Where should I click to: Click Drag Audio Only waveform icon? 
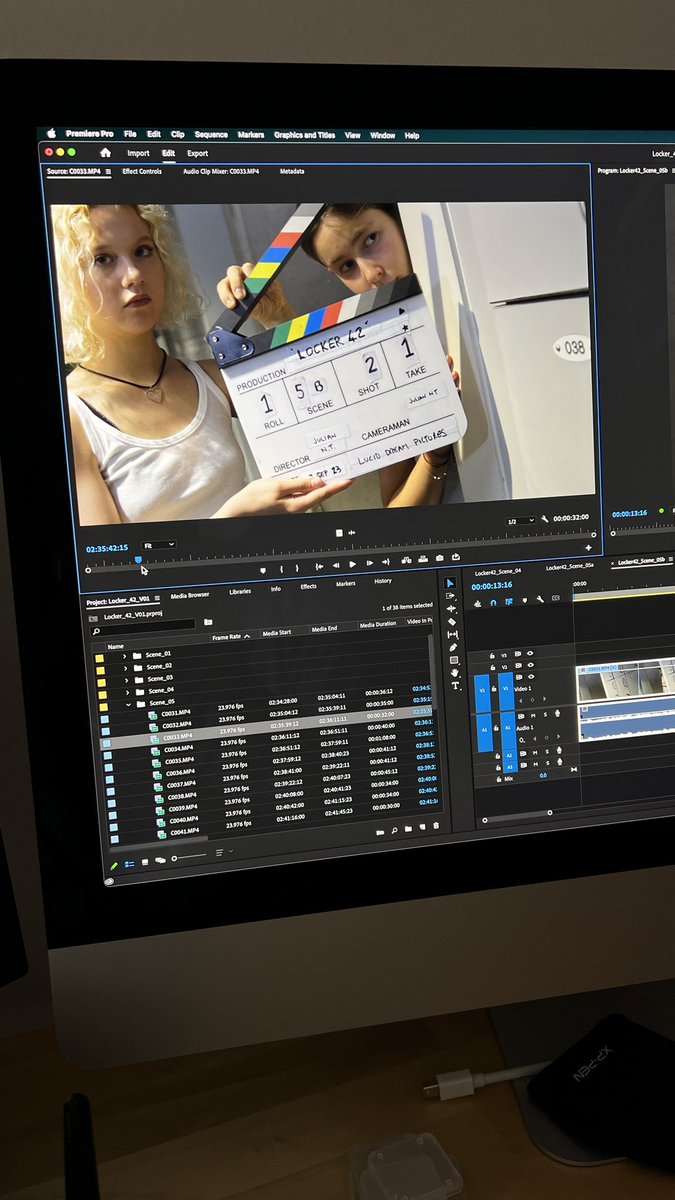(351, 533)
